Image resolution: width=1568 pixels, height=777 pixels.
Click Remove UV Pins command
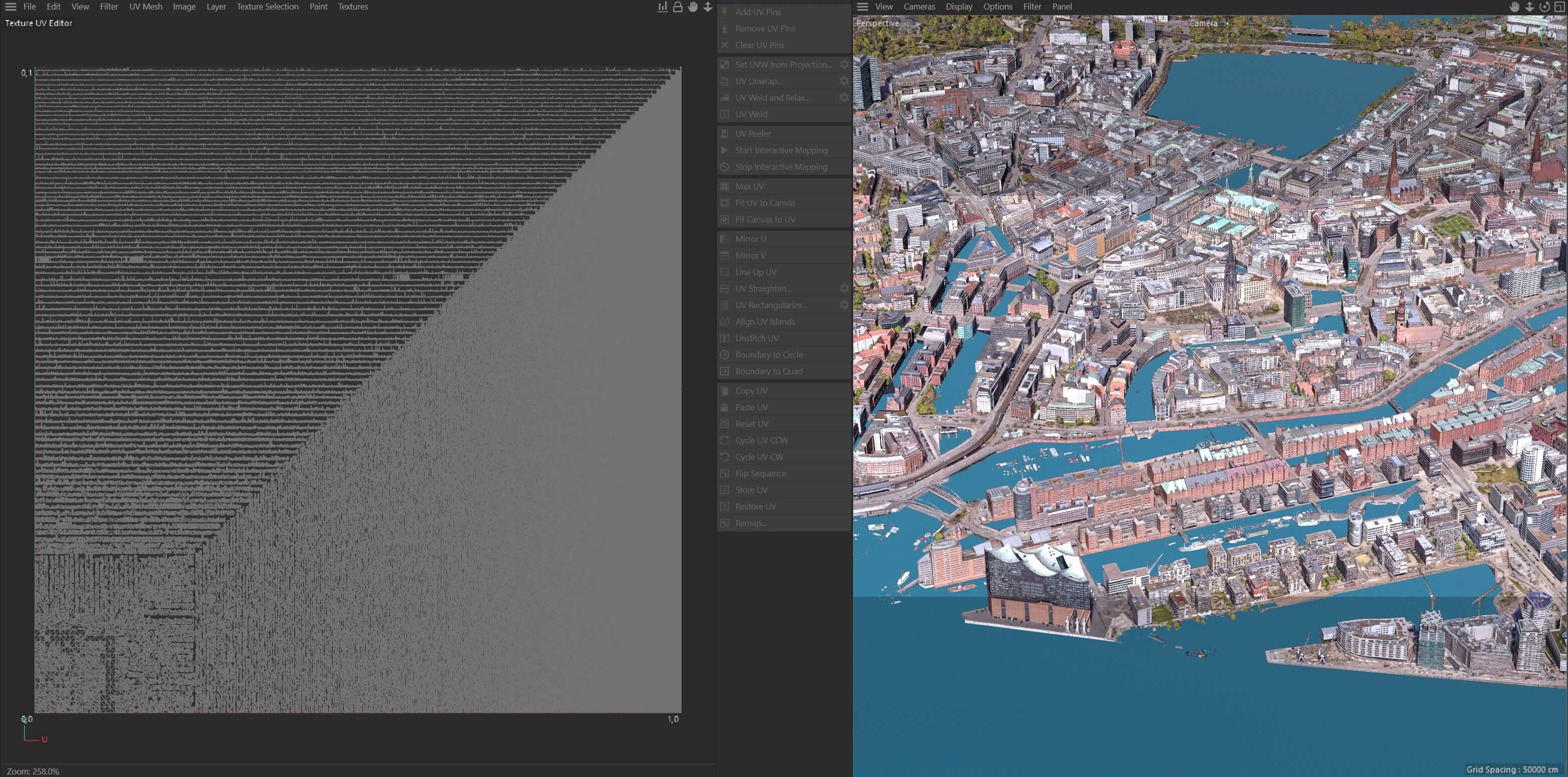(784, 29)
